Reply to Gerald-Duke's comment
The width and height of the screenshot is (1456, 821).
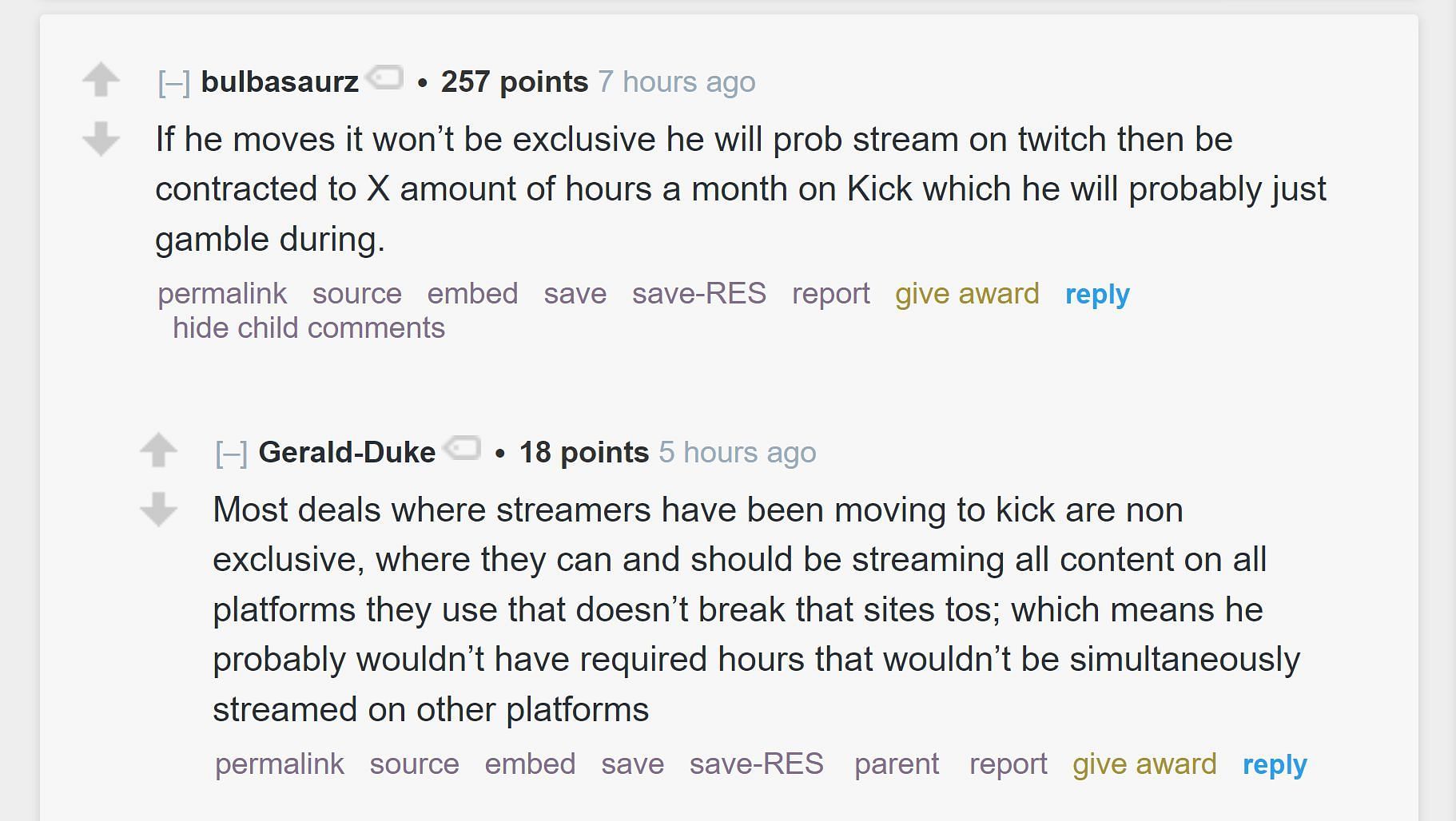pyautogui.click(x=1275, y=764)
